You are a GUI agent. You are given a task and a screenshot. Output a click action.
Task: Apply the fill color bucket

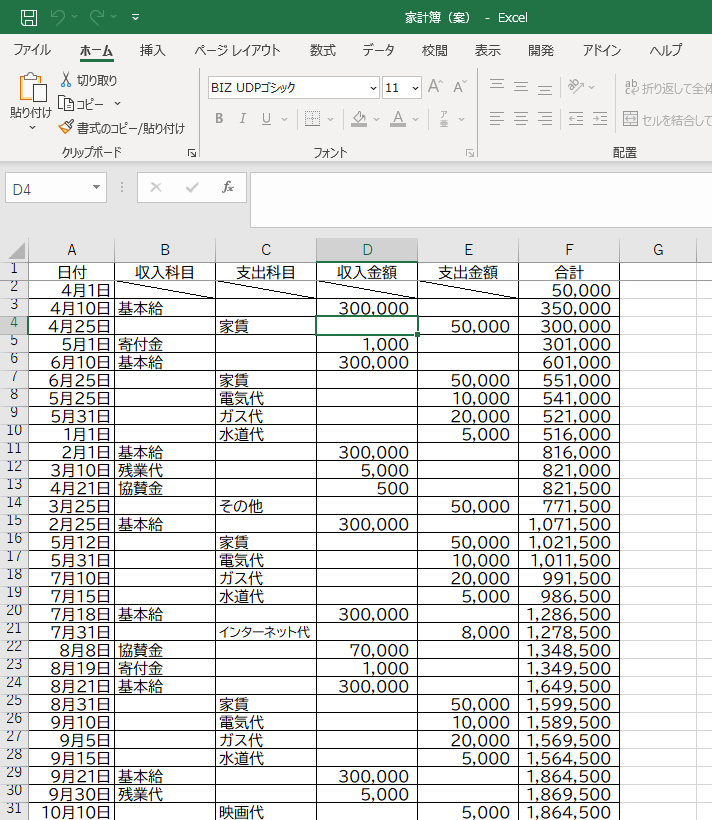coord(359,119)
